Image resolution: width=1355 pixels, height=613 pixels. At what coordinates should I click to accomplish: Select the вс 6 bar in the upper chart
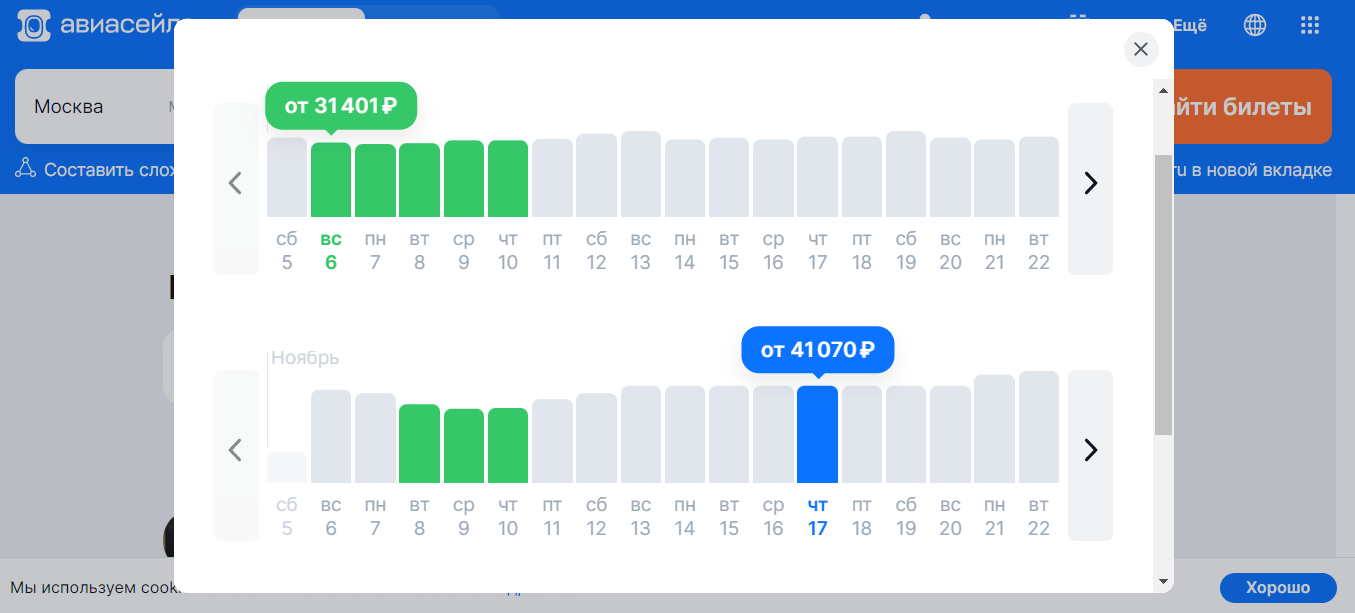(331, 181)
